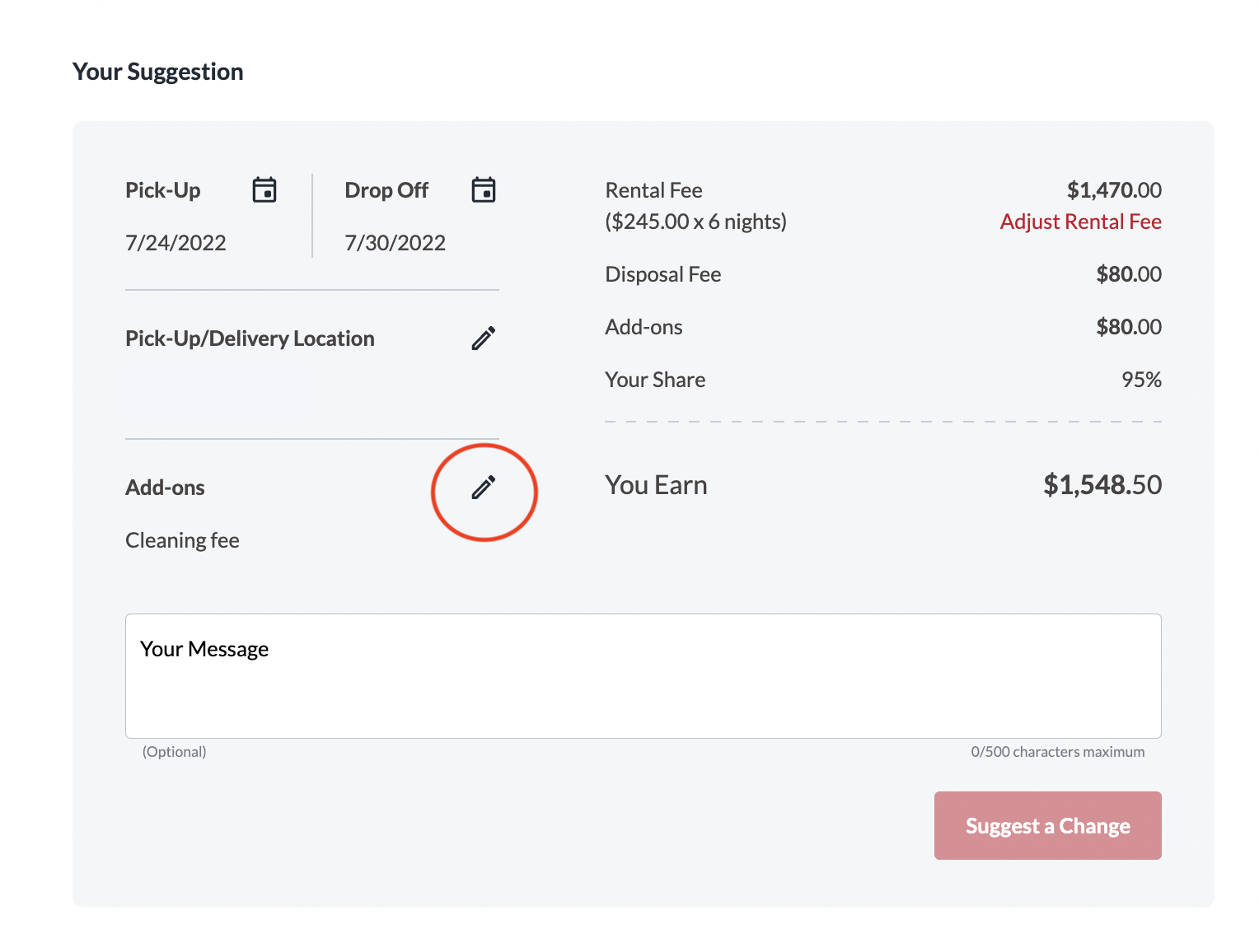Select the Pick-Up date 7/24/2022
This screenshot has height=952, width=1259.
pyautogui.click(x=176, y=243)
